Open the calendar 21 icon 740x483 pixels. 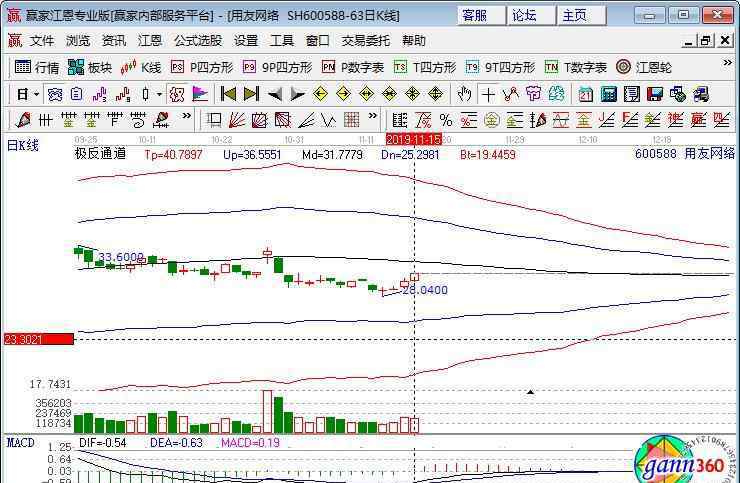[x=586, y=94]
